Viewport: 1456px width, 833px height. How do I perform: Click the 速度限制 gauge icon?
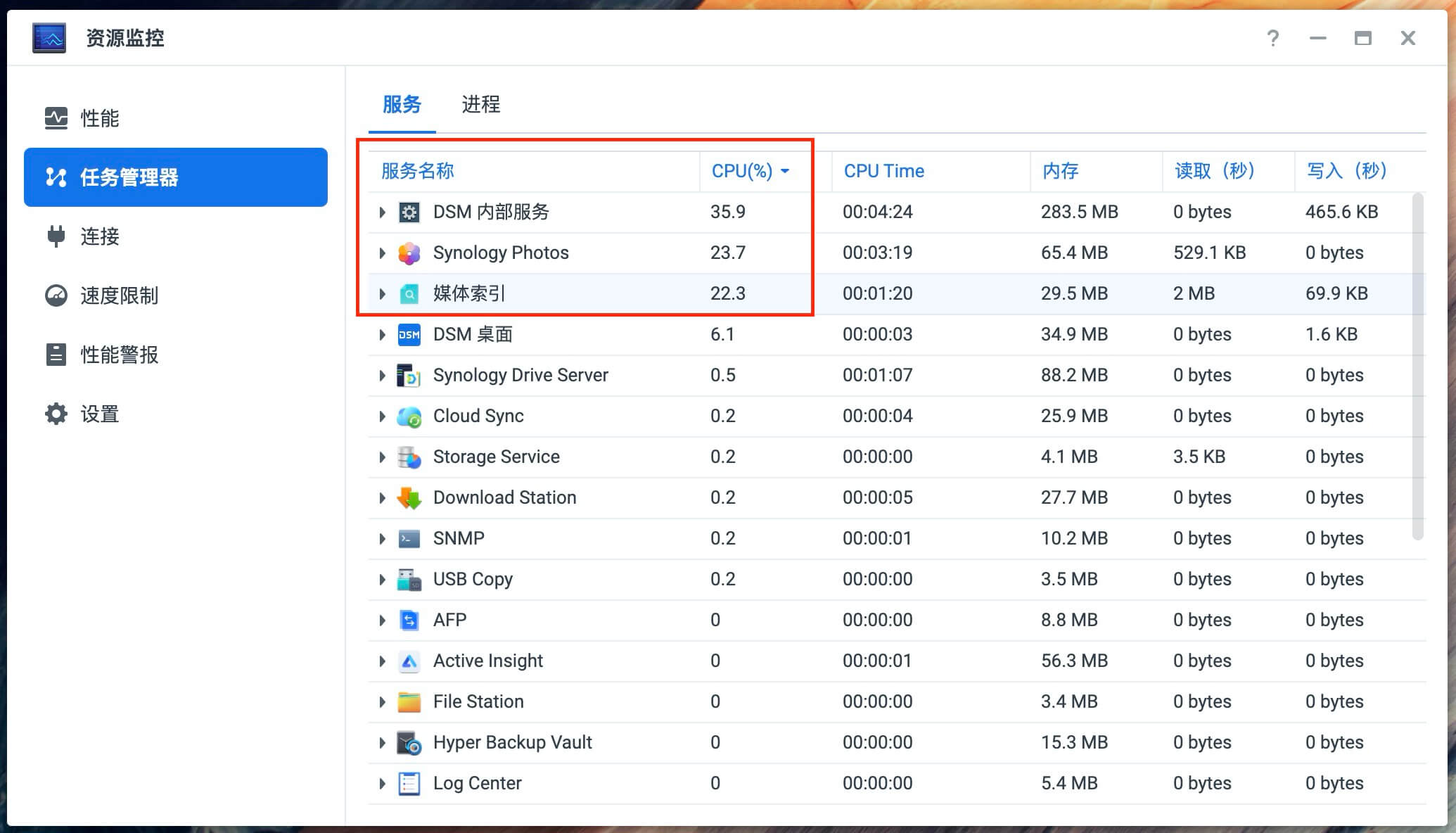(56, 295)
